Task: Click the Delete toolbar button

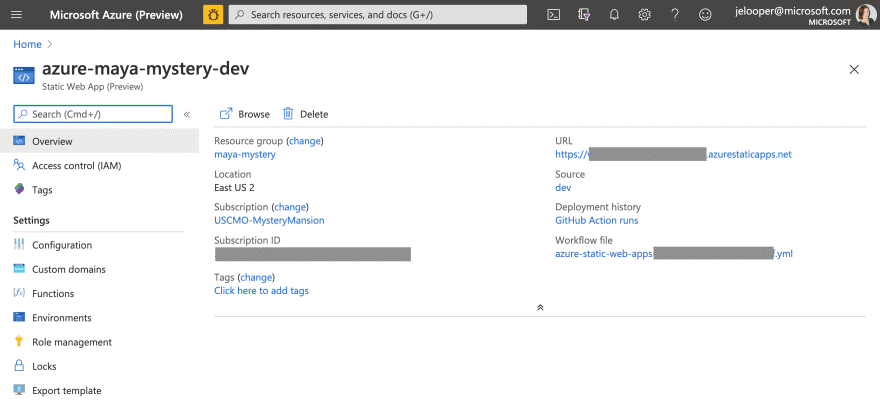Action: (305, 114)
